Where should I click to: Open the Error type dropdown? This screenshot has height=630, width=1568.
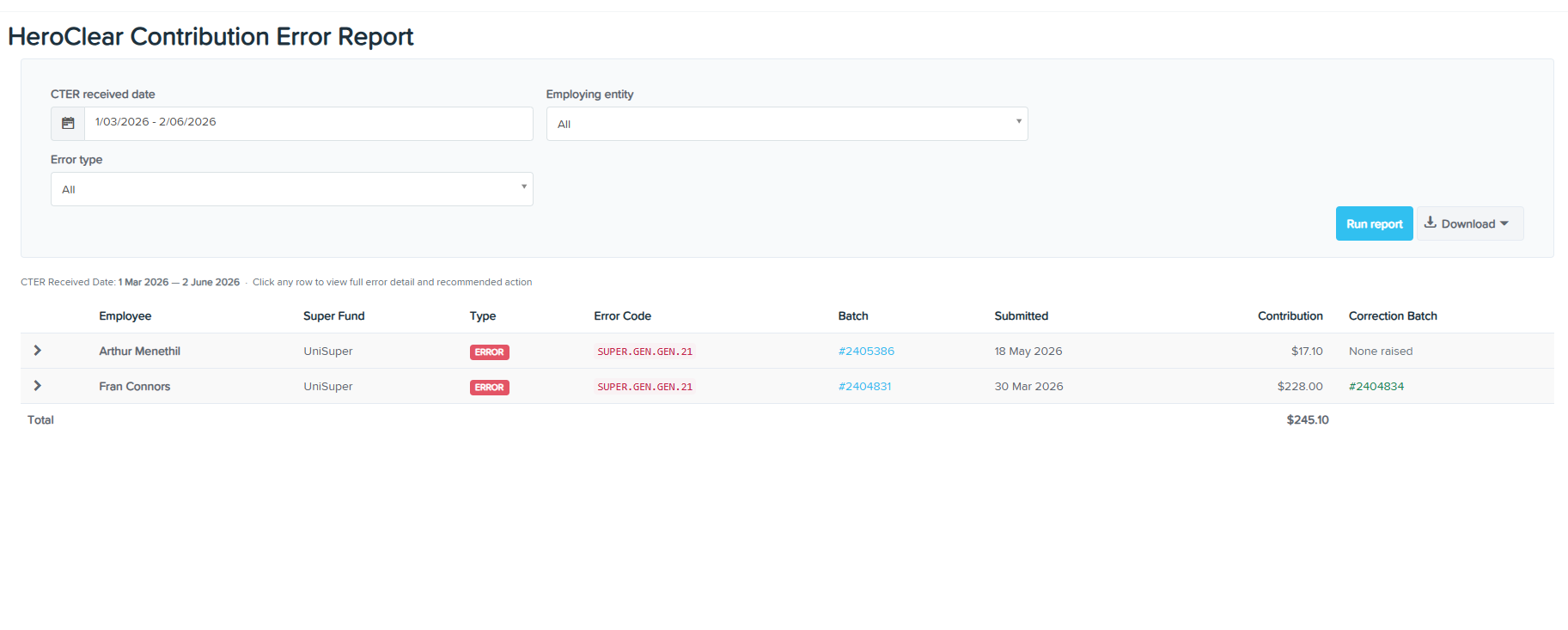pyautogui.click(x=292, y=189)
